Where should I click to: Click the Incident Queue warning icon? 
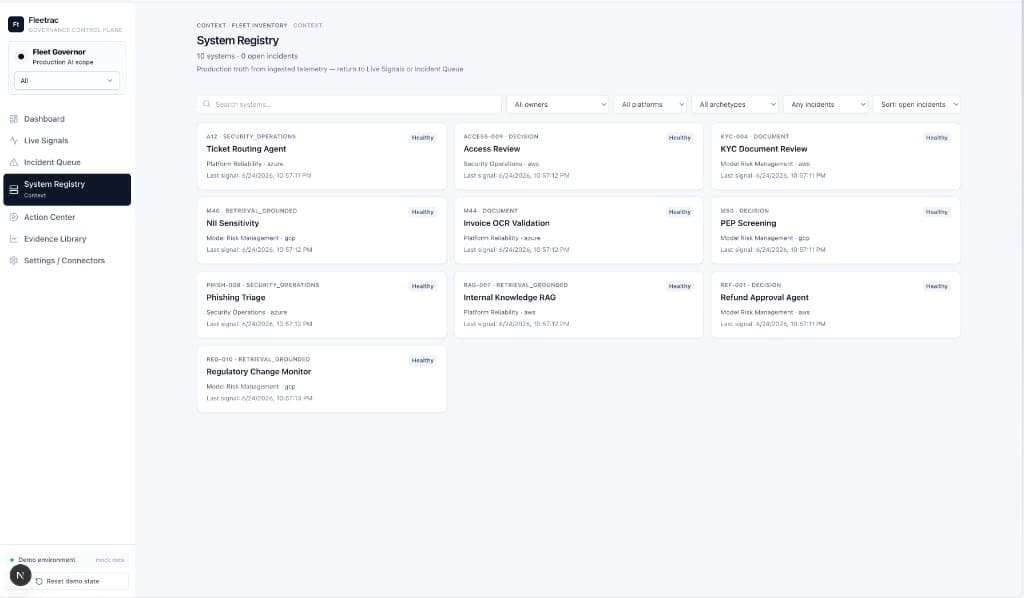coord(13,162)
